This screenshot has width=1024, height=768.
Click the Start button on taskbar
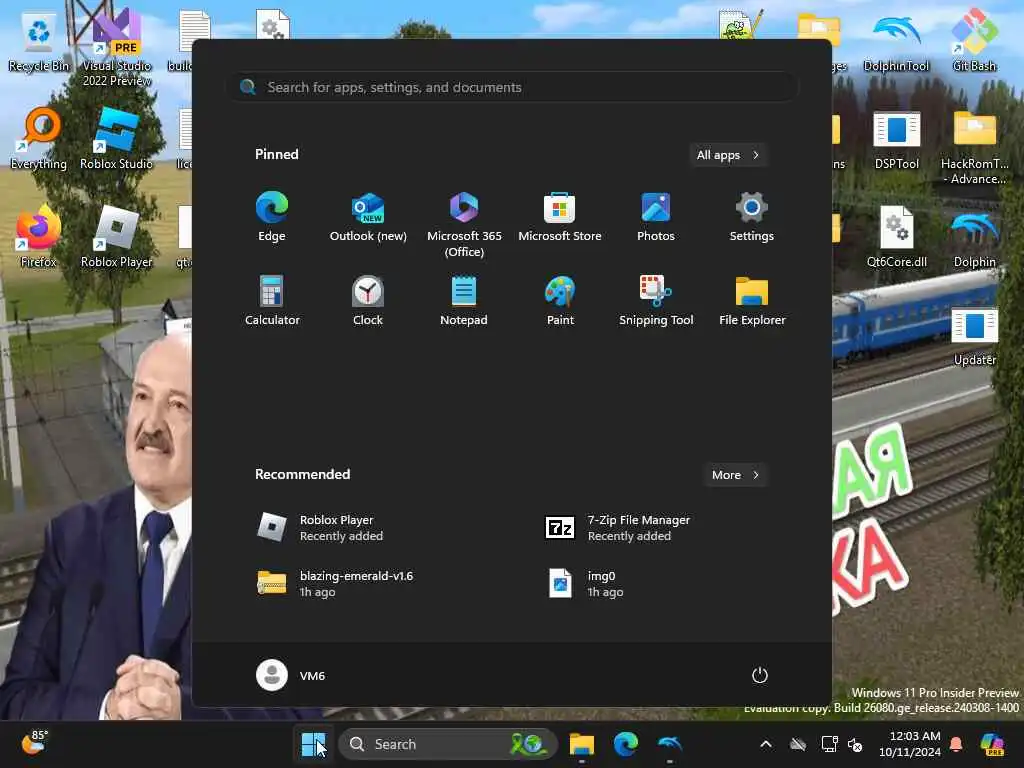click(x=313, y=744)
